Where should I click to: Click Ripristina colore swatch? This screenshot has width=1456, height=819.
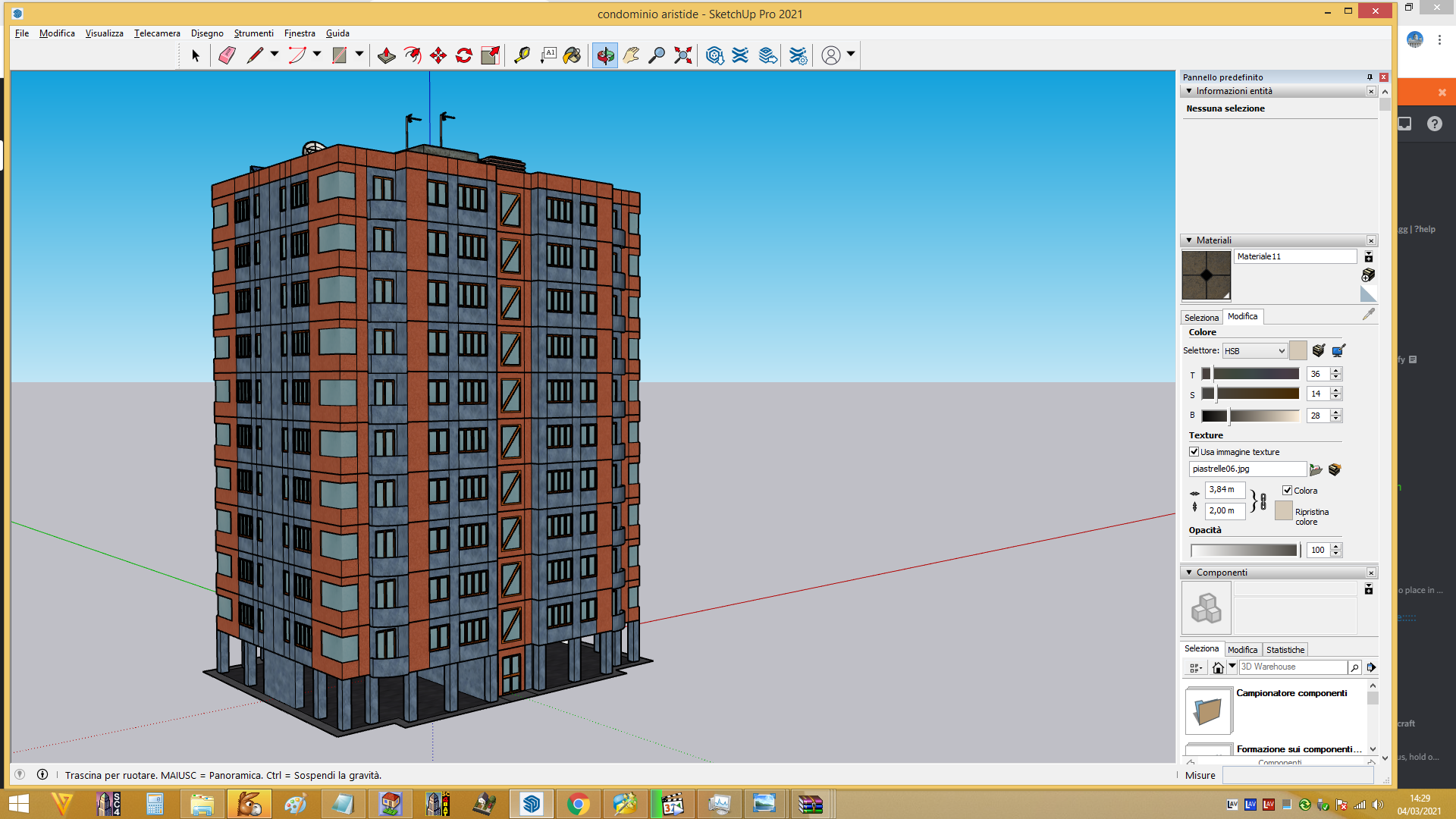click(x=1284, y=510)
